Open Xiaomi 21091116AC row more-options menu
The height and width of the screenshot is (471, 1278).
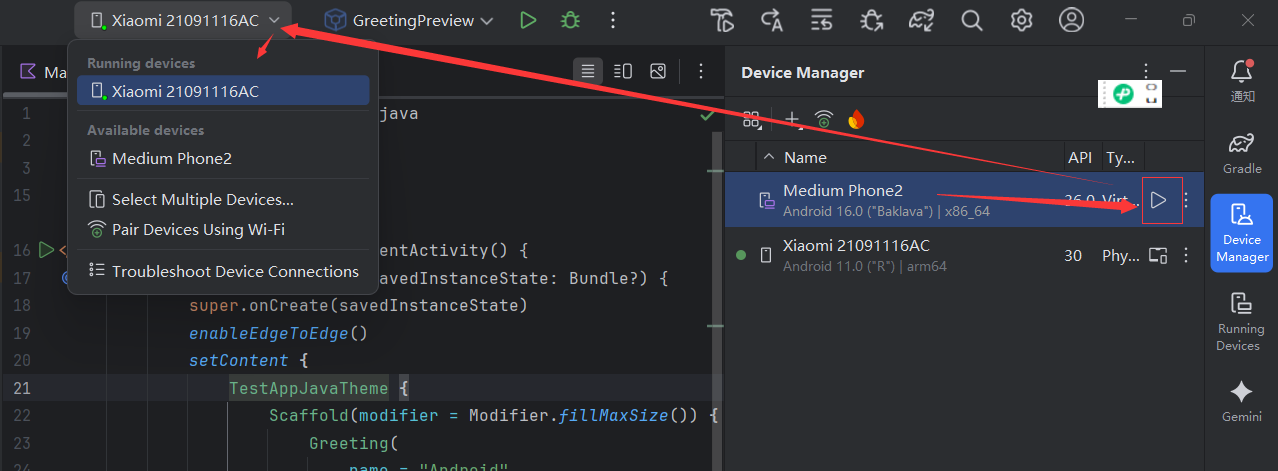(1187, 255)
